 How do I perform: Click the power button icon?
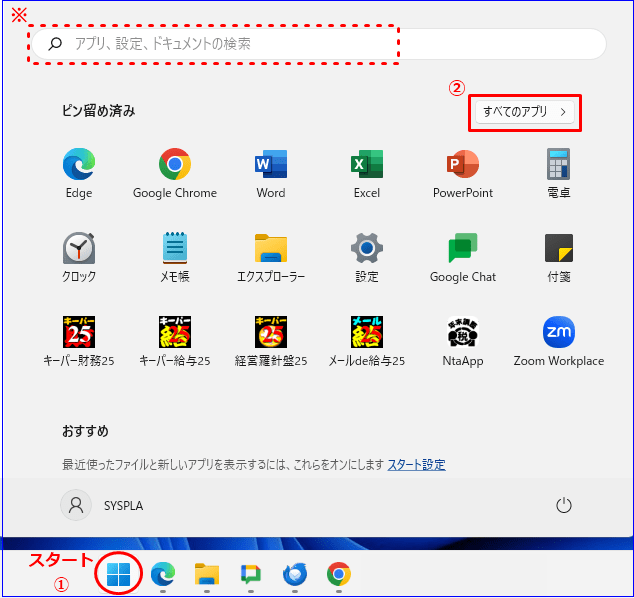click(564, 505)
